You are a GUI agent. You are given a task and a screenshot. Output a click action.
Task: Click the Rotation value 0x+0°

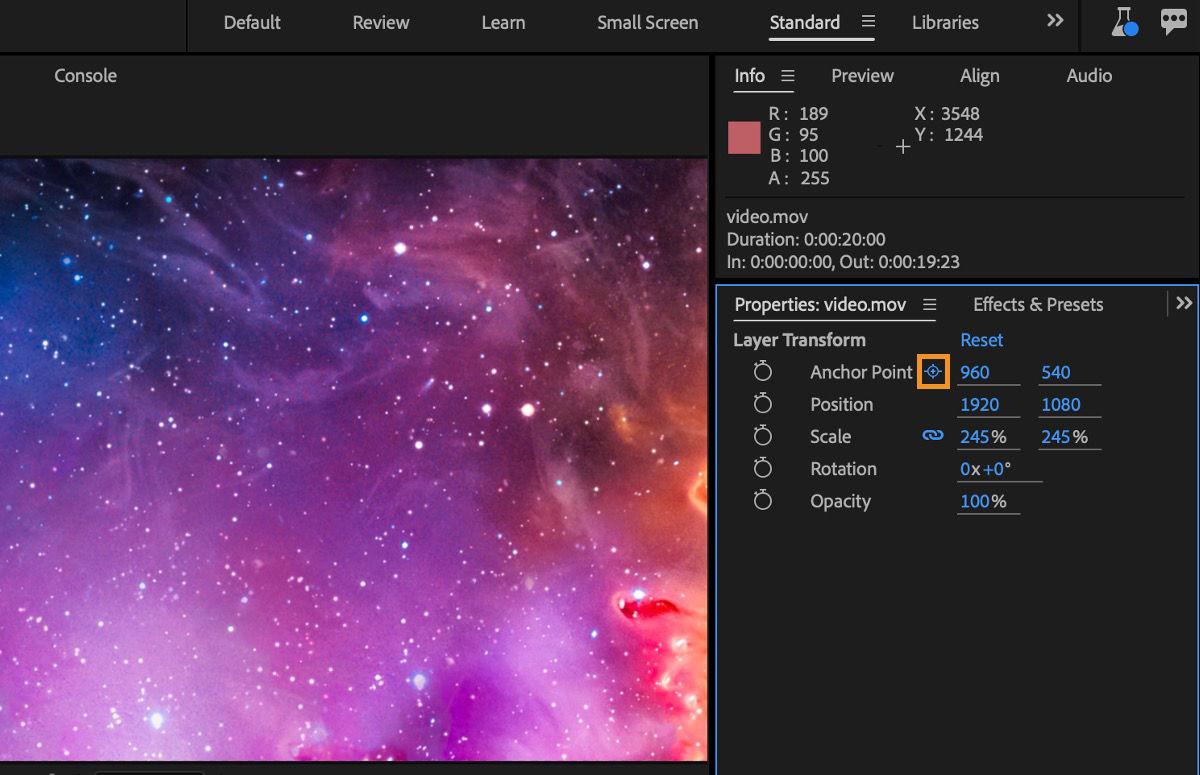pyautogui.click(x=985, y=468)
